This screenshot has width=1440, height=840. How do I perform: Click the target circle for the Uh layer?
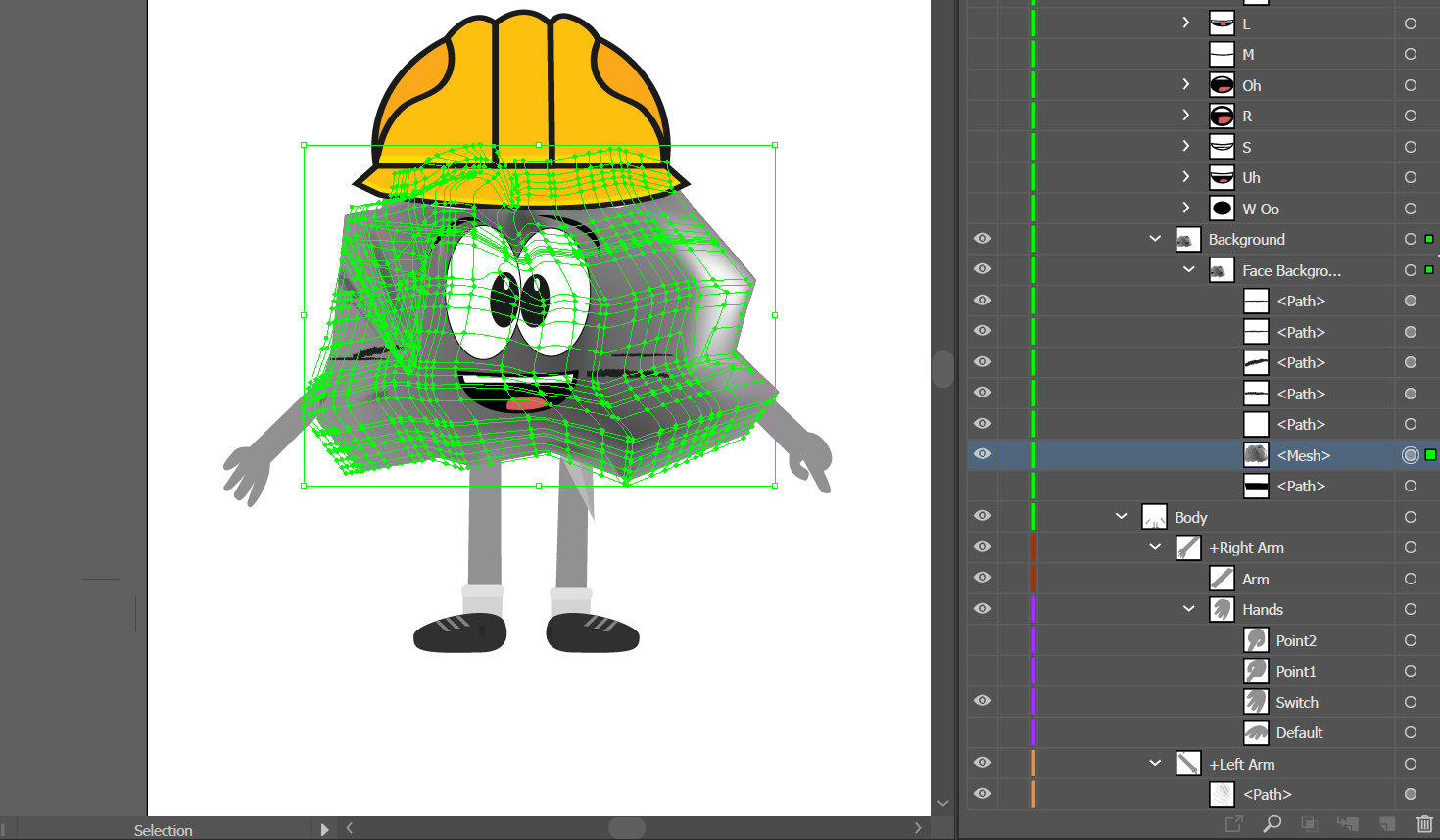1411,177
